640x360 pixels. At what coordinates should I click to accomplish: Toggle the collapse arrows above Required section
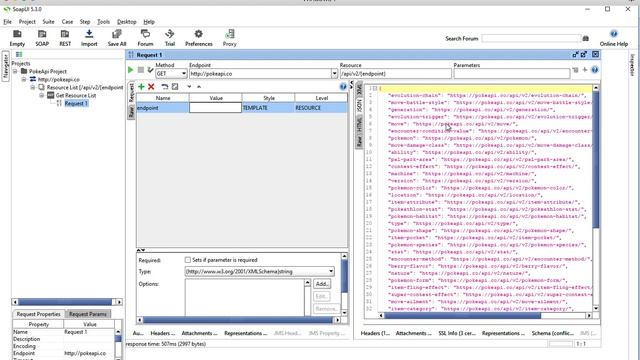(x=141, y=250)
